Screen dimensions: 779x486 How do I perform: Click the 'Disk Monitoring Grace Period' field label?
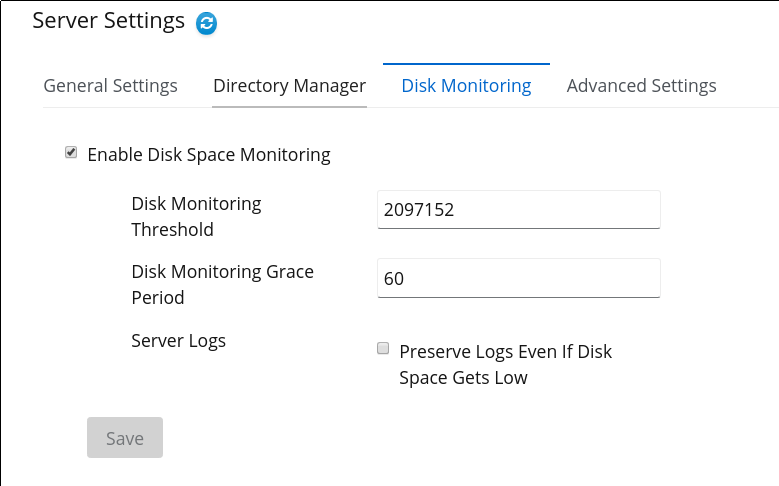point(222,284)
